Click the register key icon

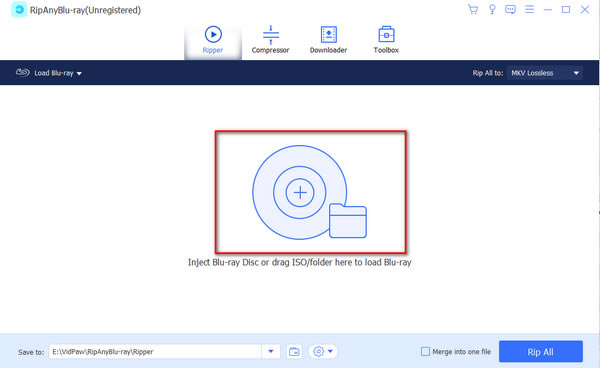pos(492,10)
